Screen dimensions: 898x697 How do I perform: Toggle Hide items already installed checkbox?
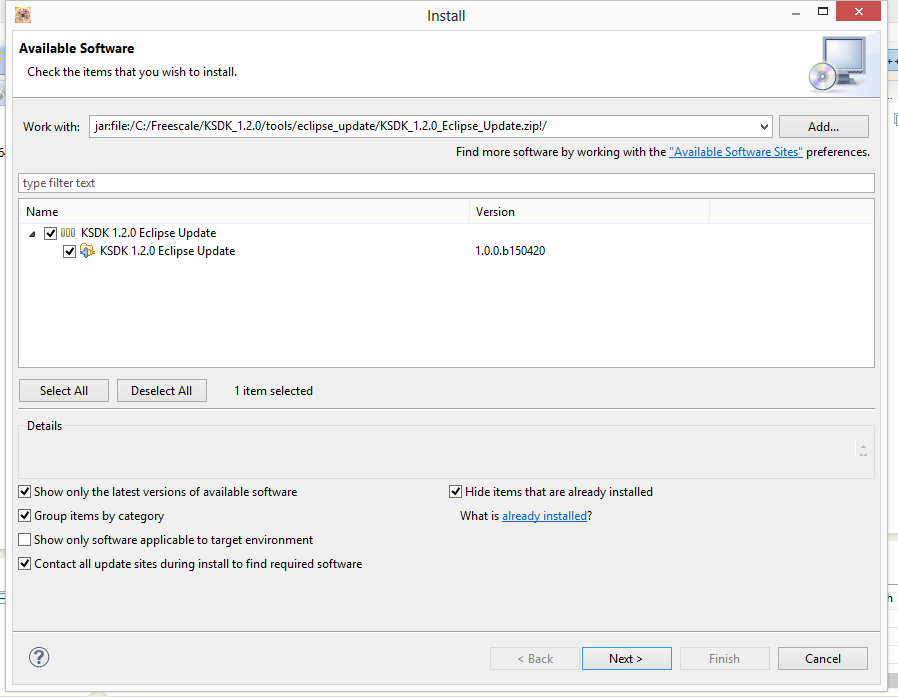coord(456,492)
